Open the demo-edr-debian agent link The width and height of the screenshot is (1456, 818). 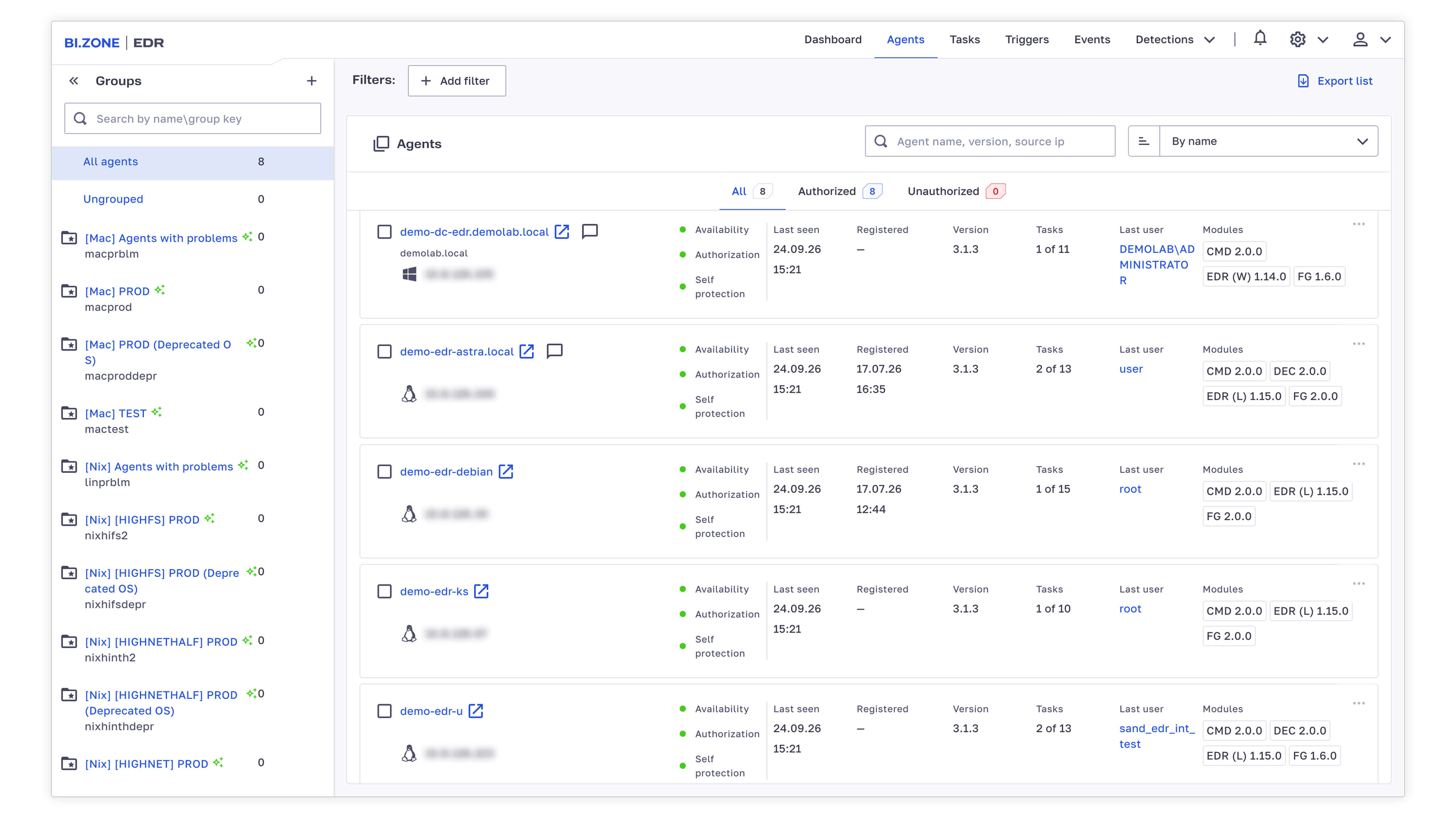pos(446,472)
